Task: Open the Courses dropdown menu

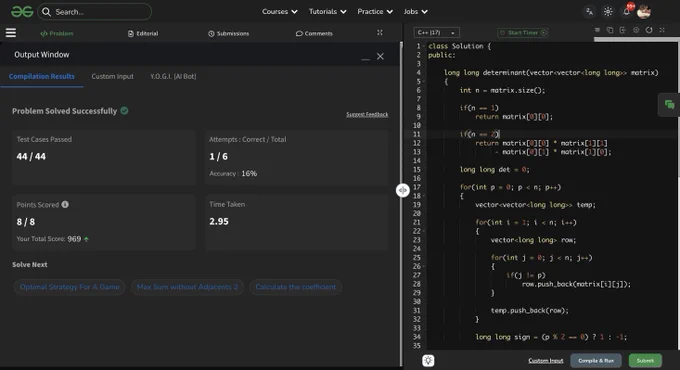Action: (280, 12)
